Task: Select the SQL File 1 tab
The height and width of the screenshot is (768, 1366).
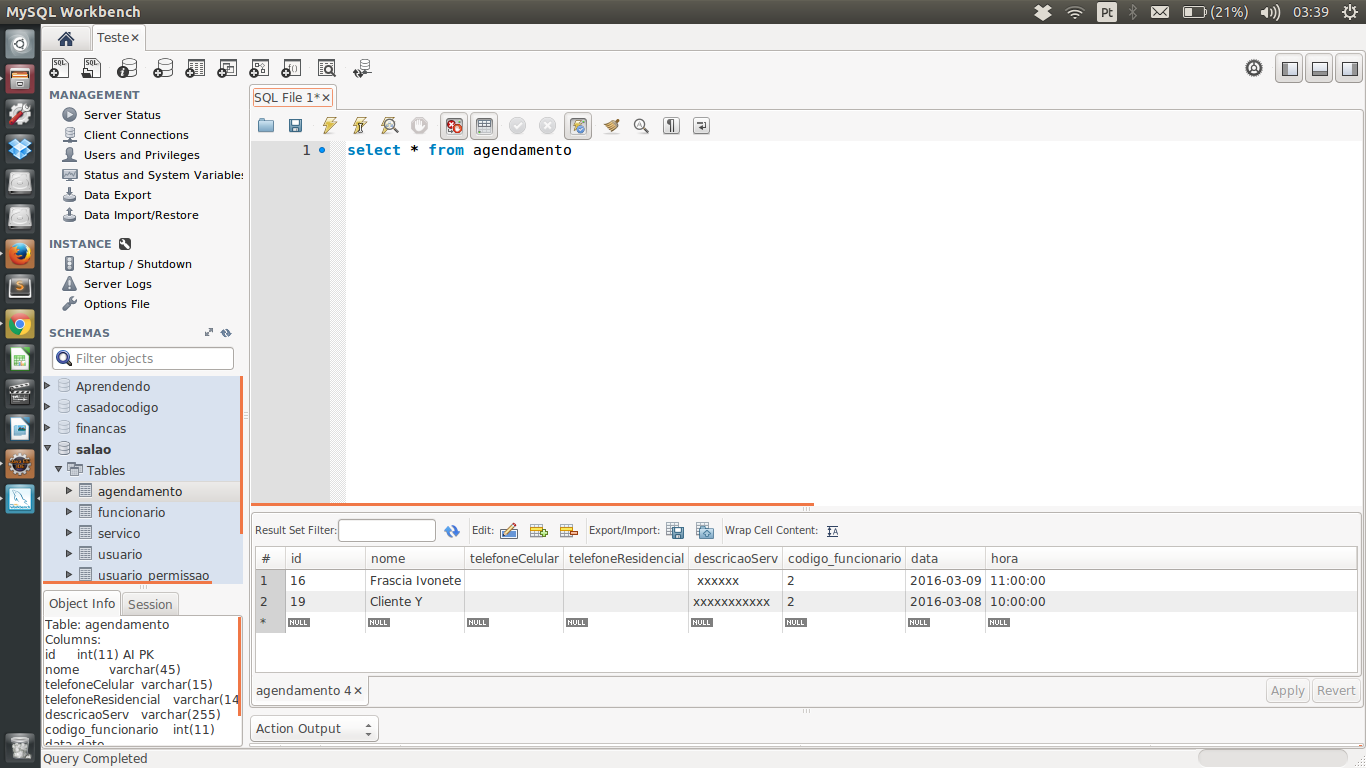Action: click(x=292, y=97)
